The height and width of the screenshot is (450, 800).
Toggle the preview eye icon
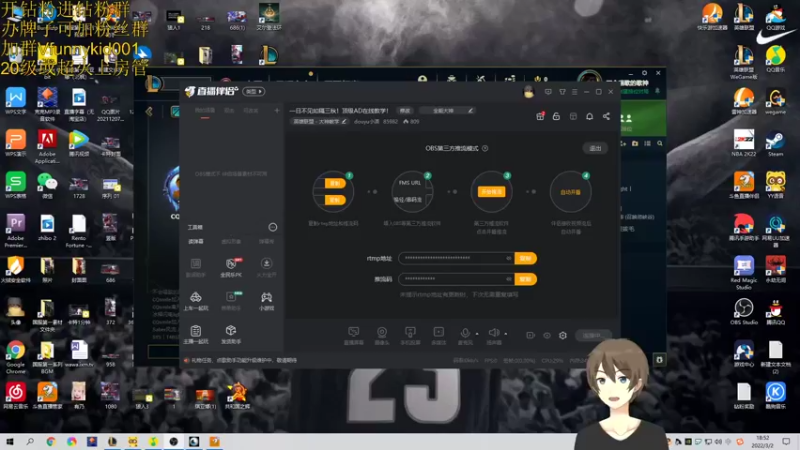pyautogui.click(x=547, y=335)
